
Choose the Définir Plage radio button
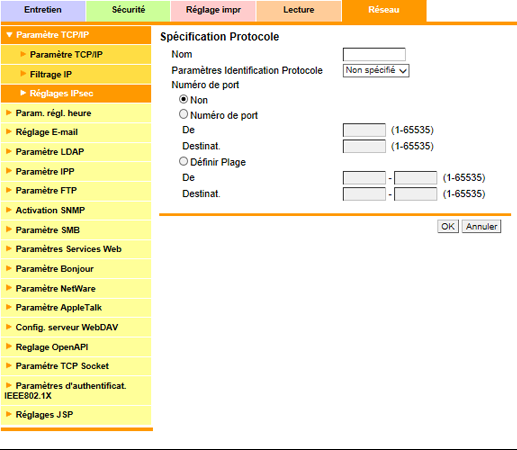tap(183, 162)
